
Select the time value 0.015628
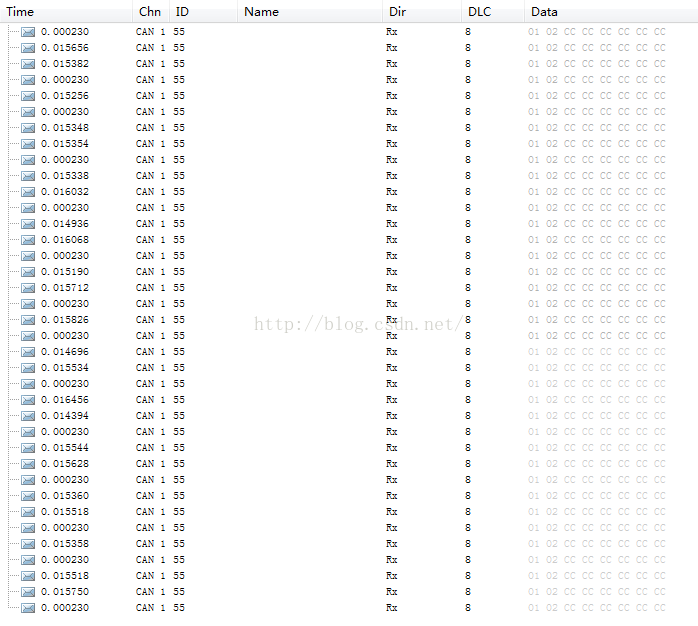[x=65, y=464]
